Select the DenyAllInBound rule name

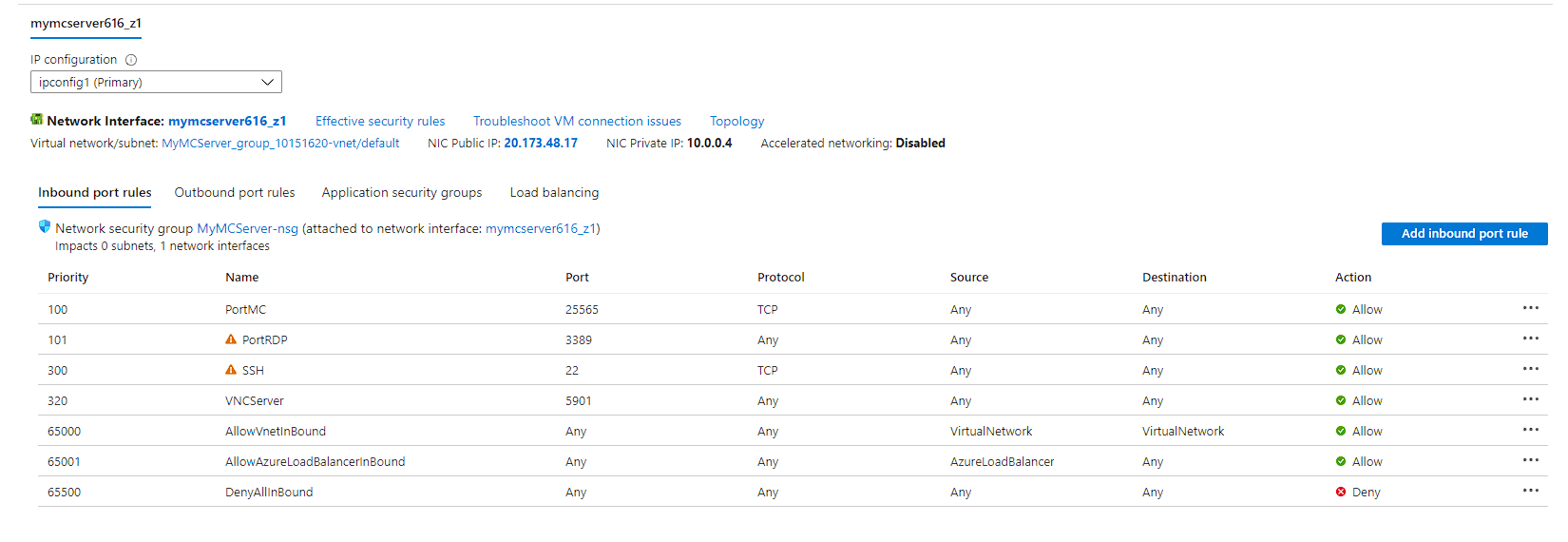point(269,492)
